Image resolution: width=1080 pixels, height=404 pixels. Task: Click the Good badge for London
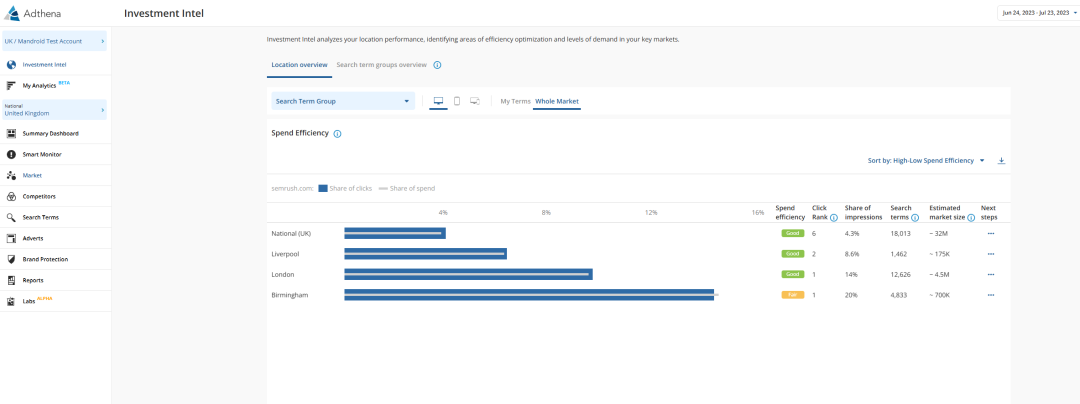(x=793, y=275)
